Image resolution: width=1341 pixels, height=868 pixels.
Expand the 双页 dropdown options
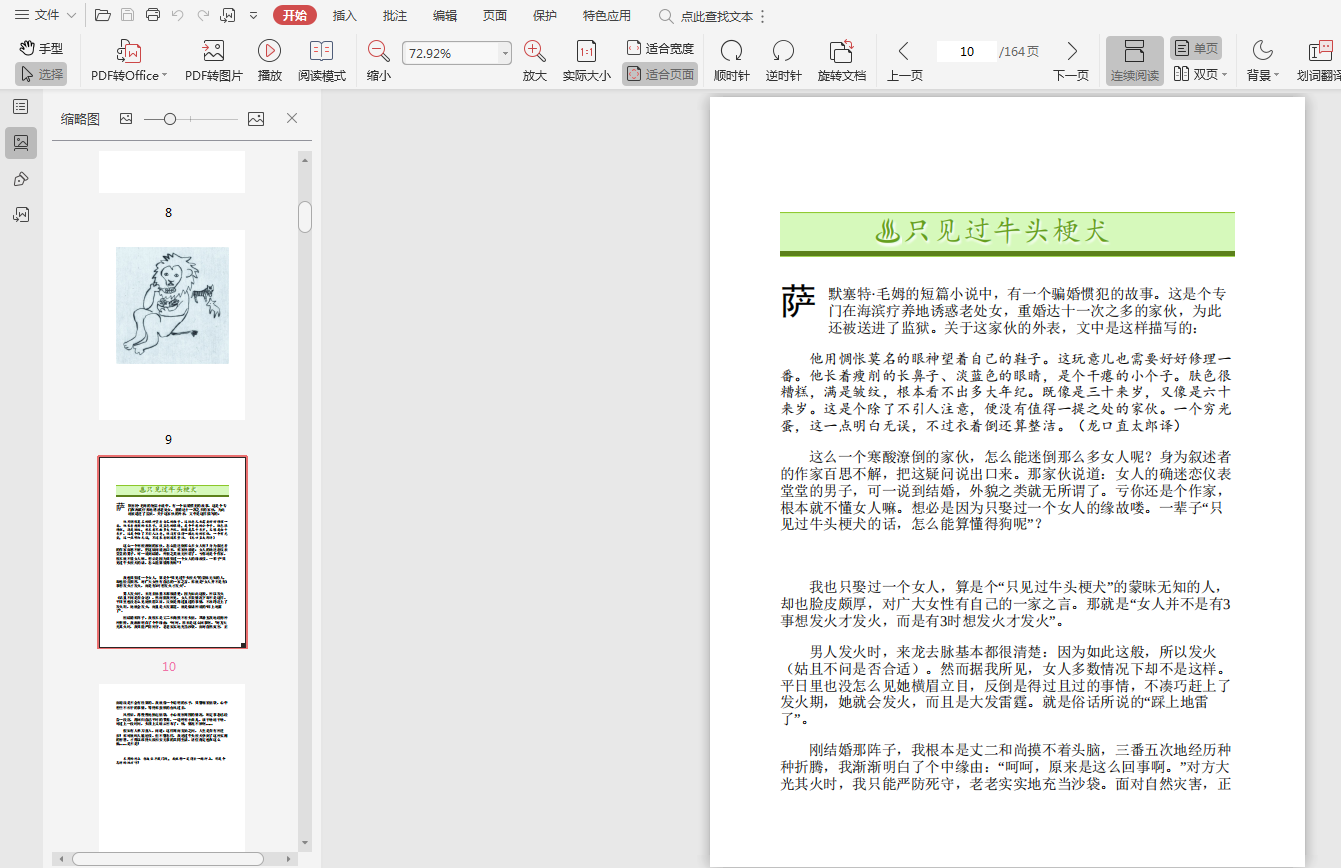pyautogui.click(x=1224, y=75)
